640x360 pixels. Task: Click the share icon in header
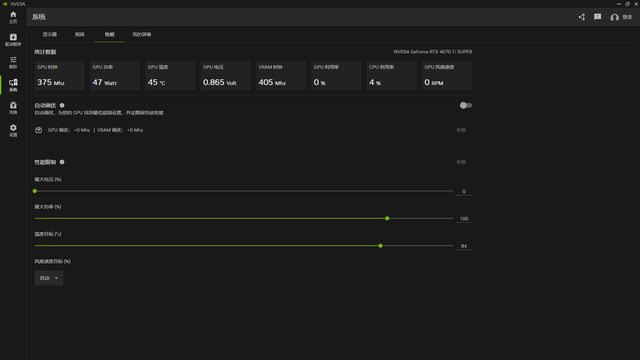582,17
